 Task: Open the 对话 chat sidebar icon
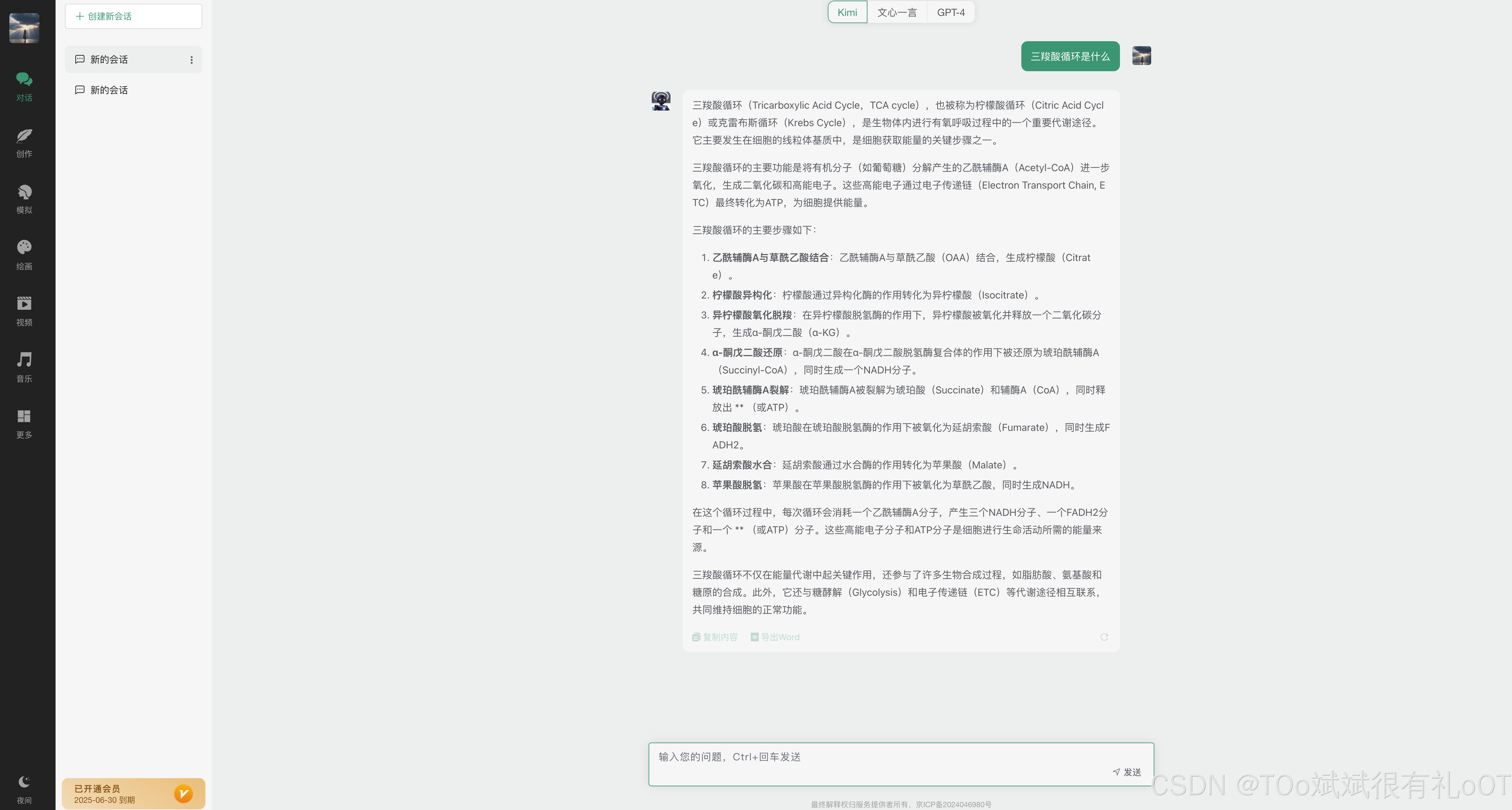coord(24,86)
